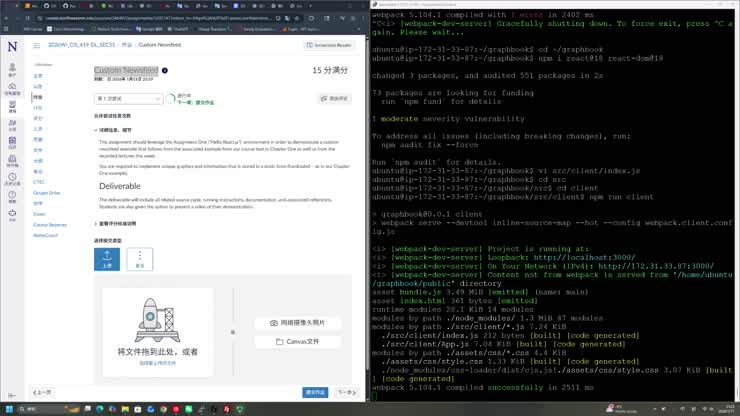
Task: Open the Google Drive course menu item
Action: [46, 193]
